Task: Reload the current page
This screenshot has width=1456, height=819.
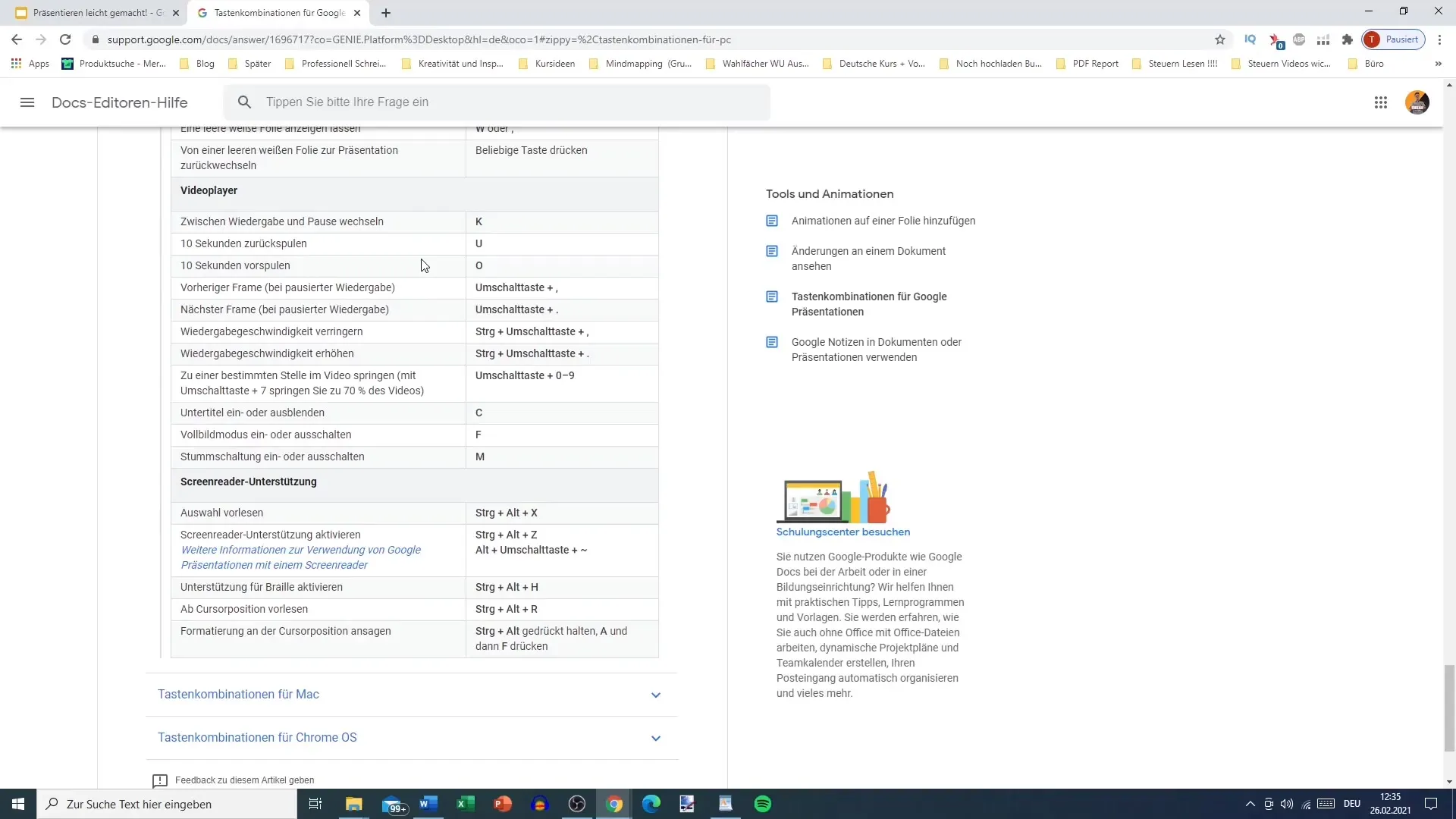Action: (x=65, y=39)
